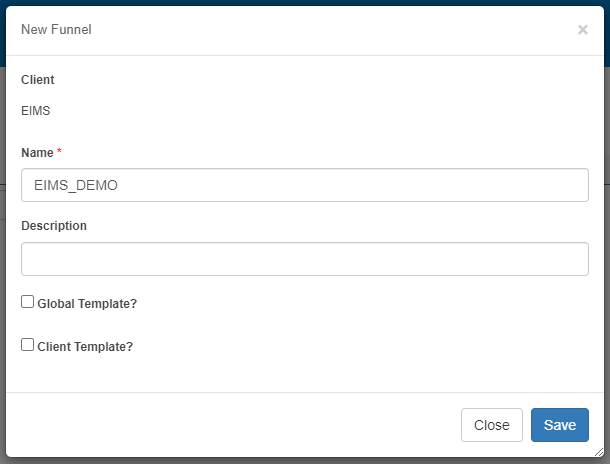Save the new funnel
This screenshot has height=464, width=610.
click(559, 425)
